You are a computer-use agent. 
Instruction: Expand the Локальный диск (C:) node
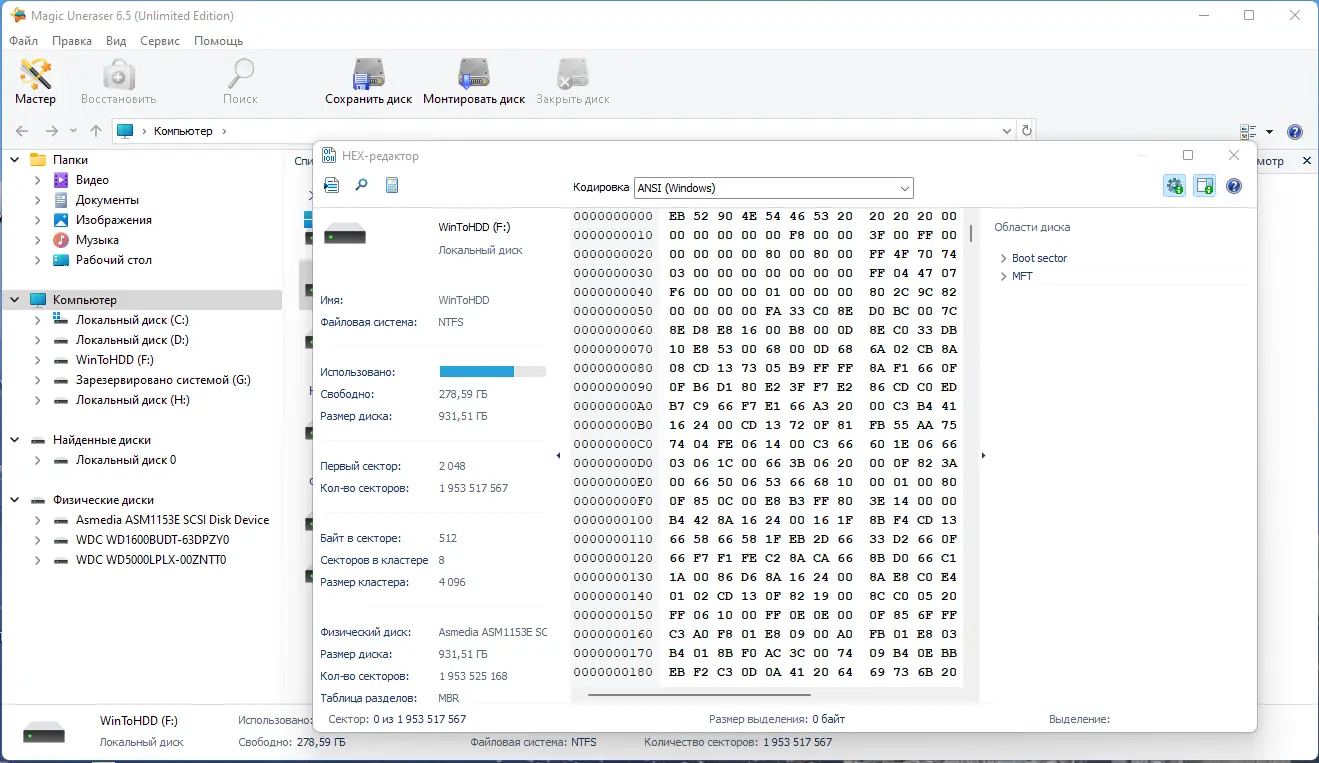coord(38,320)
